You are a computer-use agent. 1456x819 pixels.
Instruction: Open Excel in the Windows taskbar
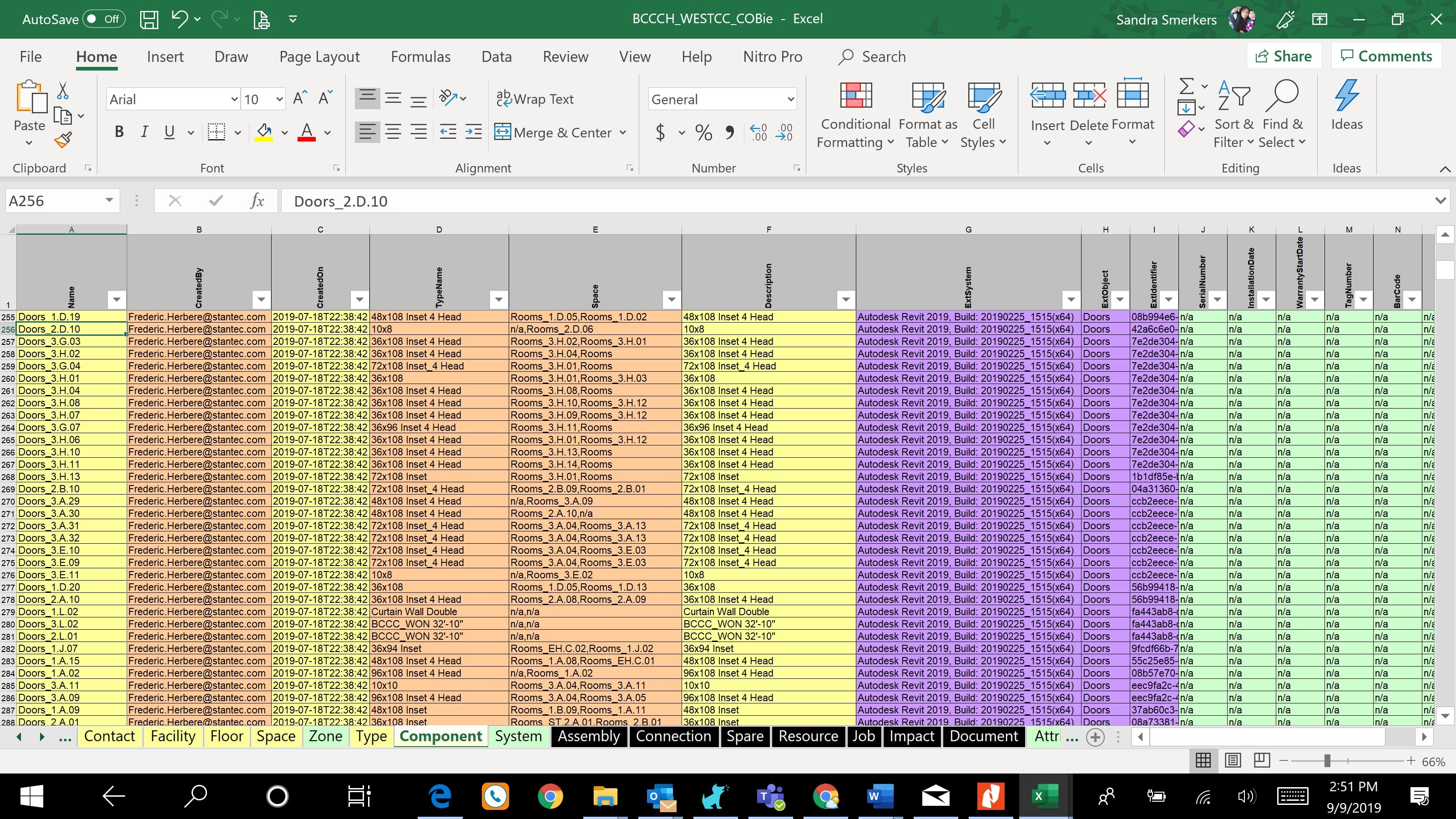(x=1045, y=796)
